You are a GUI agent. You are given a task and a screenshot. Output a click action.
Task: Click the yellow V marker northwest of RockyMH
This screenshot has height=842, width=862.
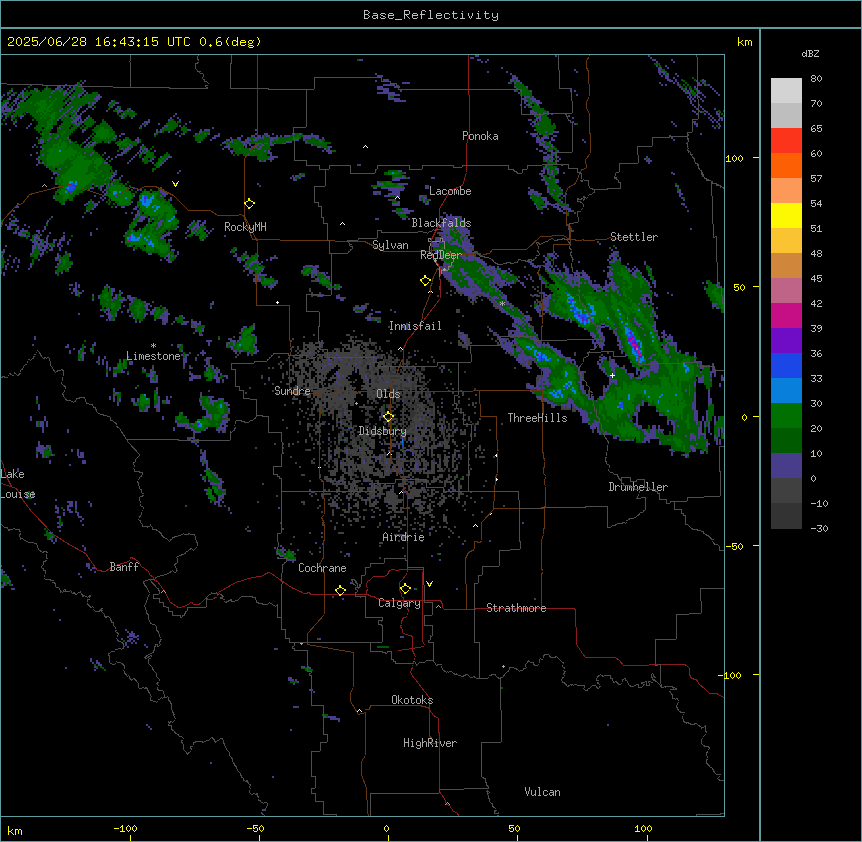click(x=175, y=184)
